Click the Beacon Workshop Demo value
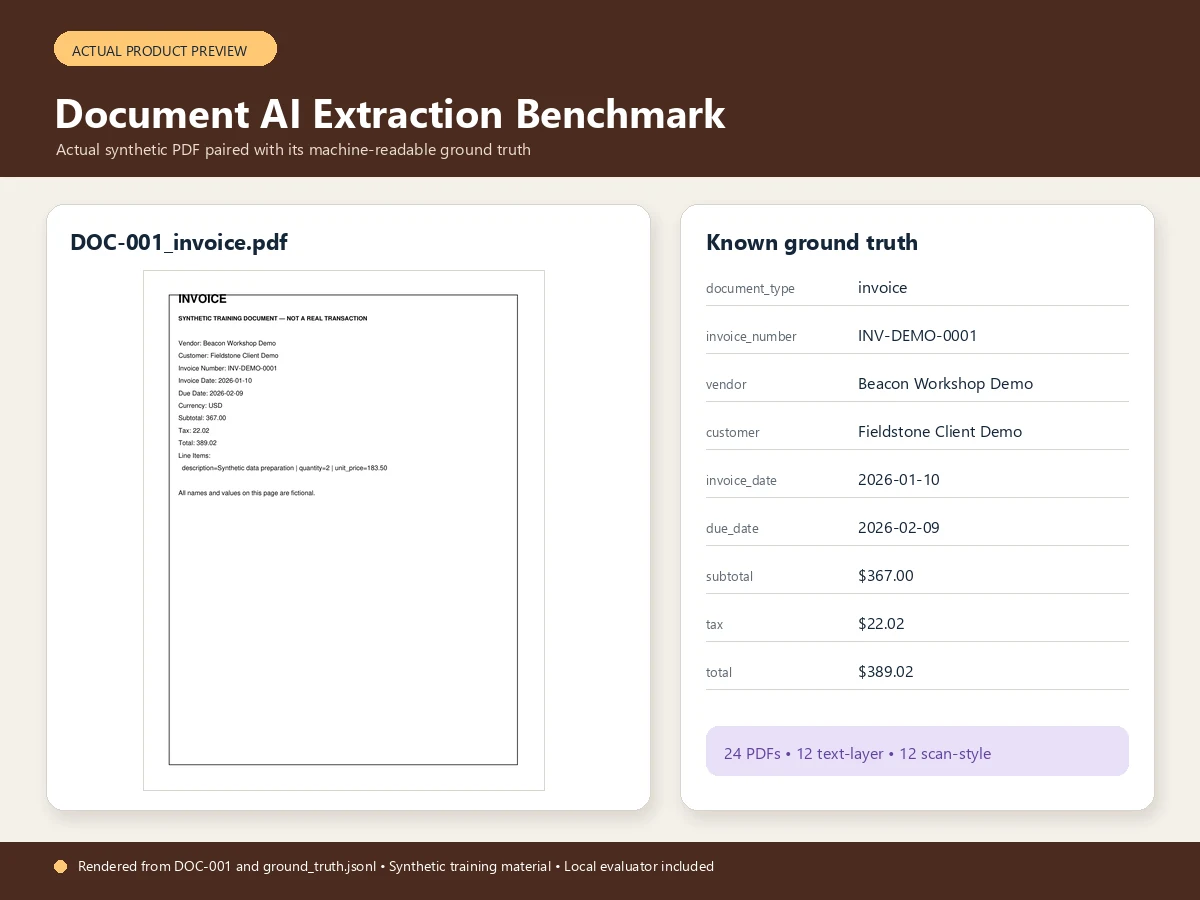 pyautogui.click(x=945, y=384)
